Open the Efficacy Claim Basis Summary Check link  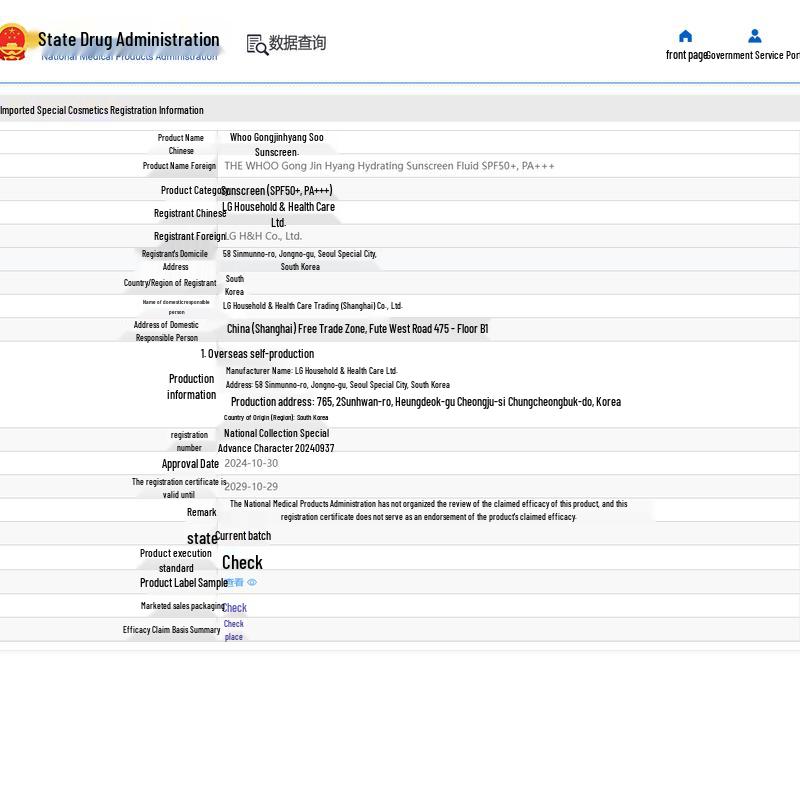point(234,630)
